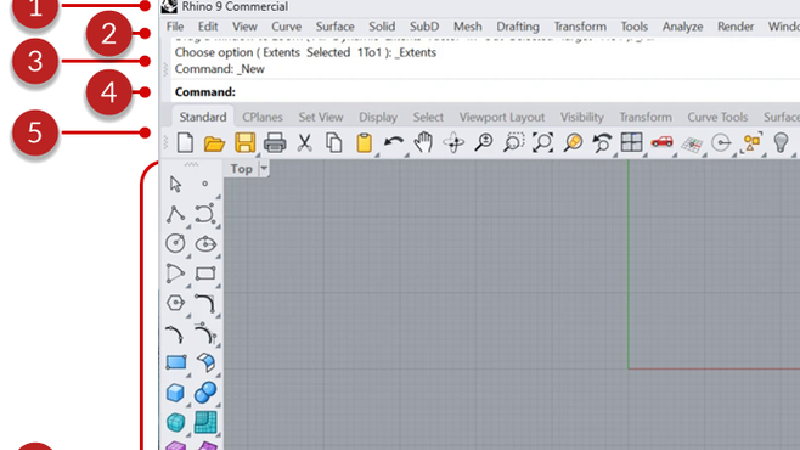Click the Undo arrow icon
This screenshot has height=450, width=800.
coord(393,143)
